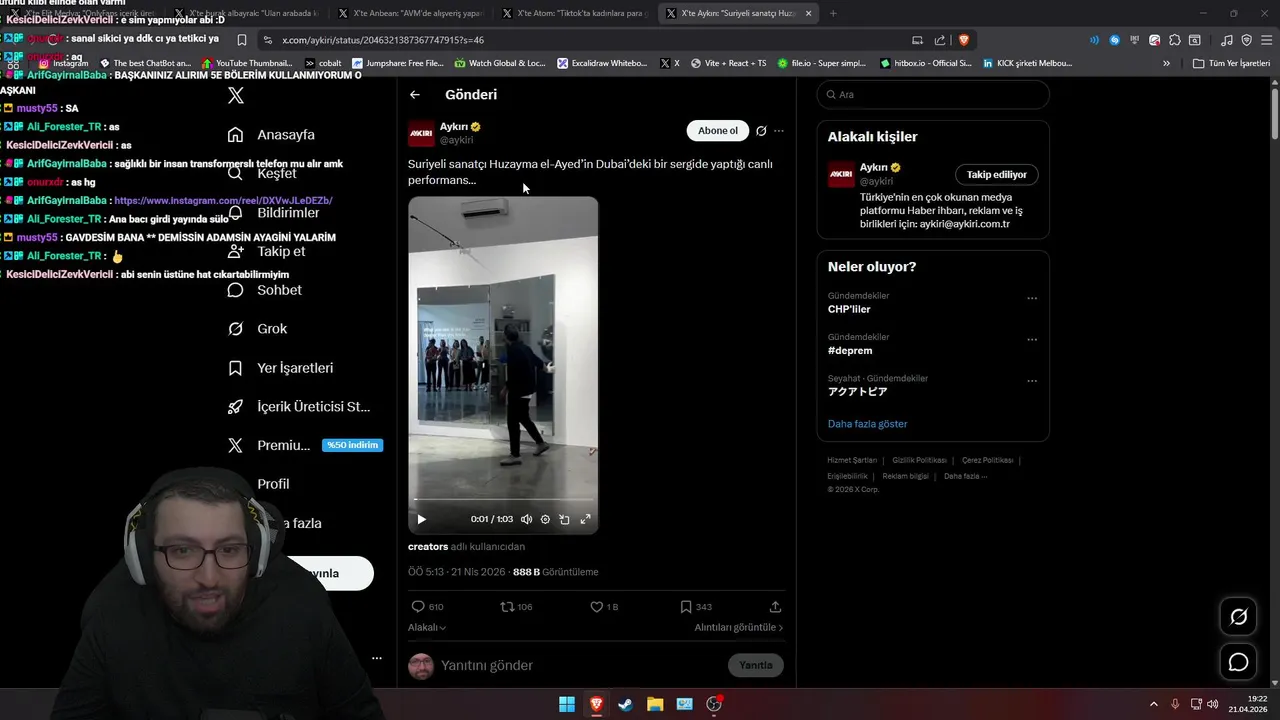
Task: Open Grok floating button
Action: [1238, 617]
